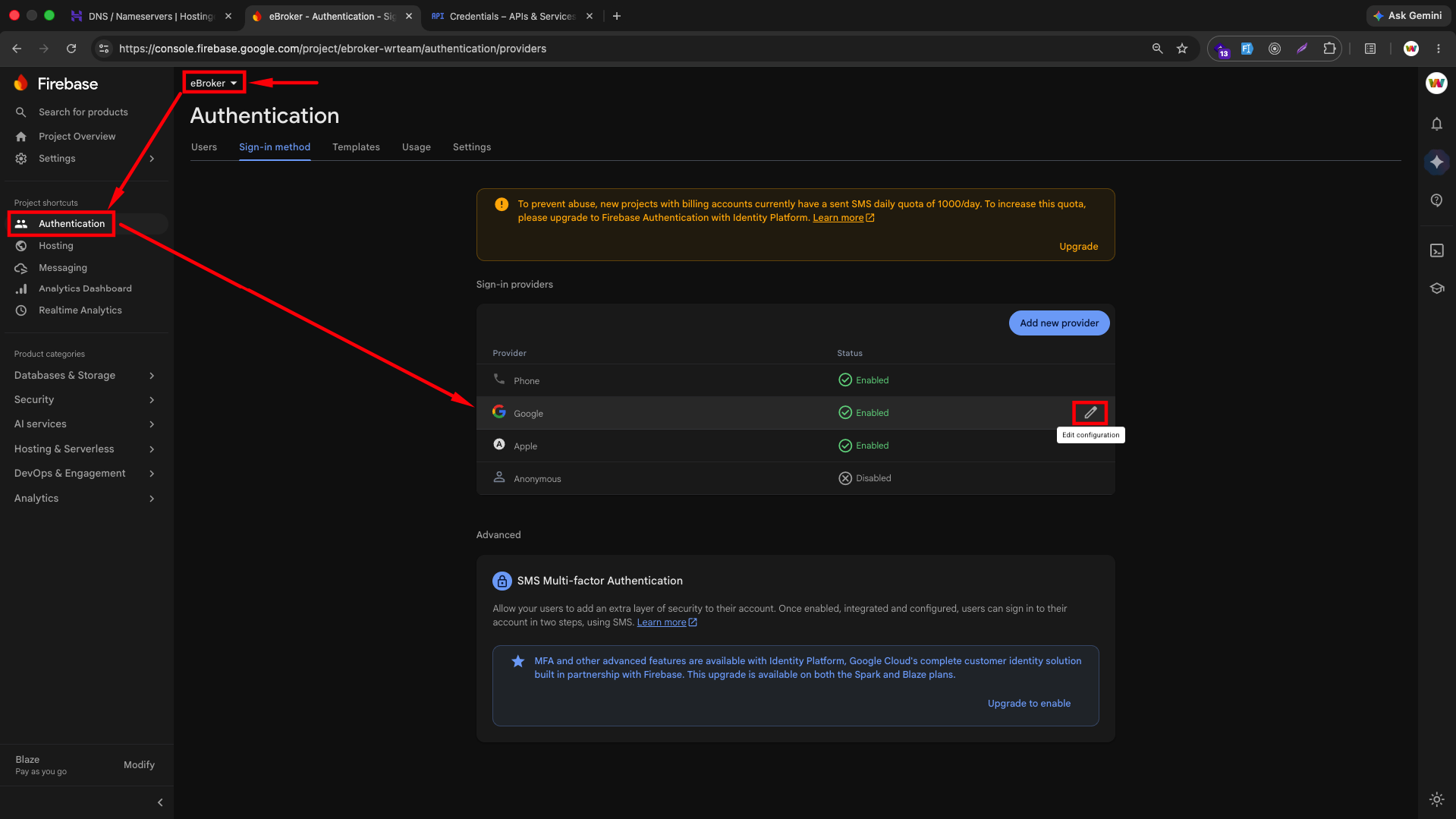This screenshot has width=1456, height=819.
Task: Open Project Overview in sidebar
Action: point(77,137)
